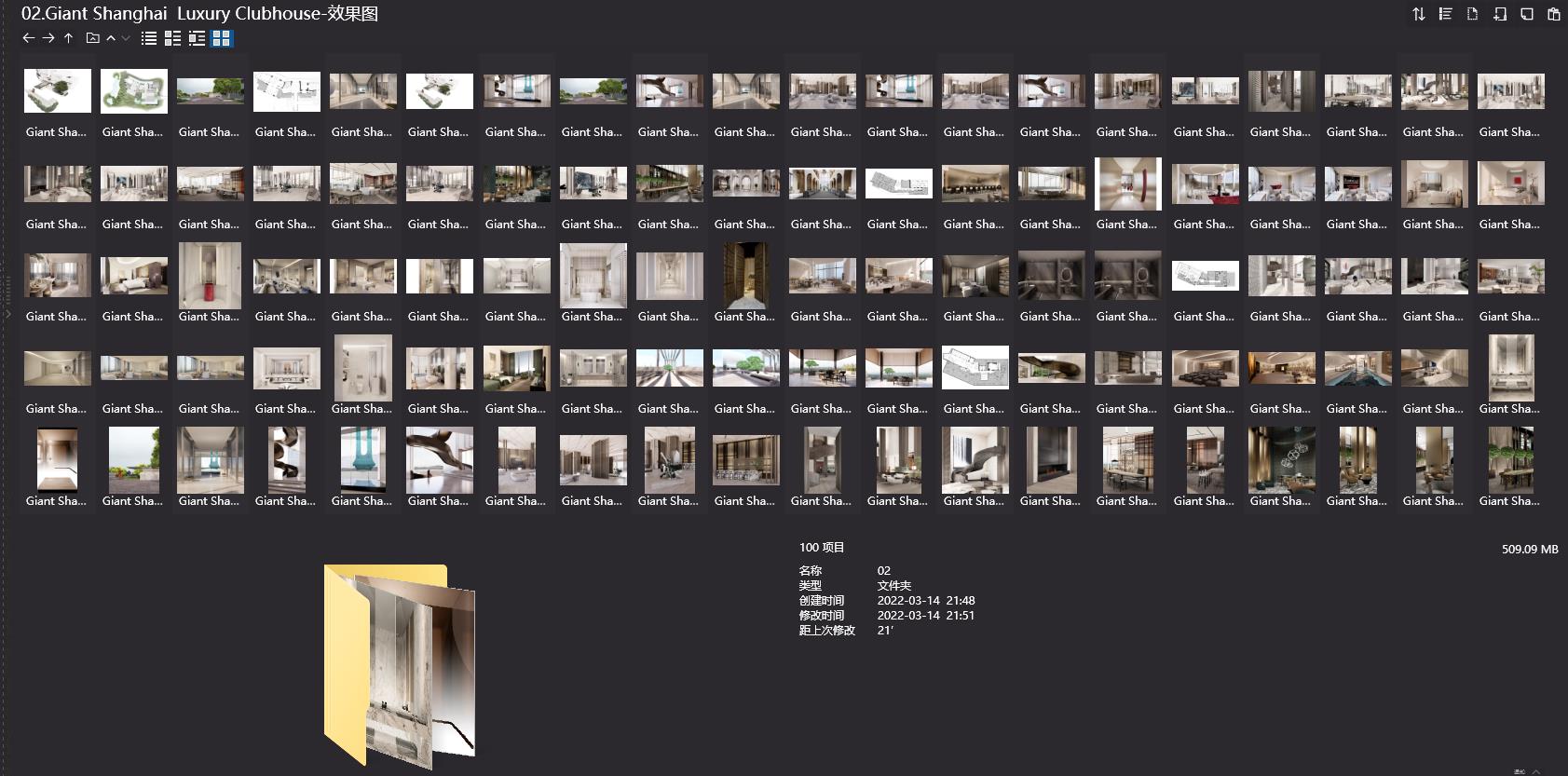Click the sticky note icon

coord(1526,14)
